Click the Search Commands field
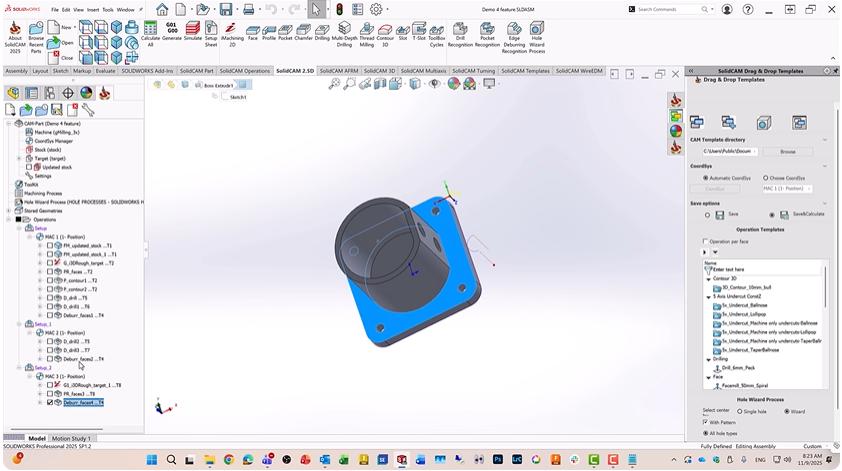Viewport: 842px width, 471px height. coord(671,9)
